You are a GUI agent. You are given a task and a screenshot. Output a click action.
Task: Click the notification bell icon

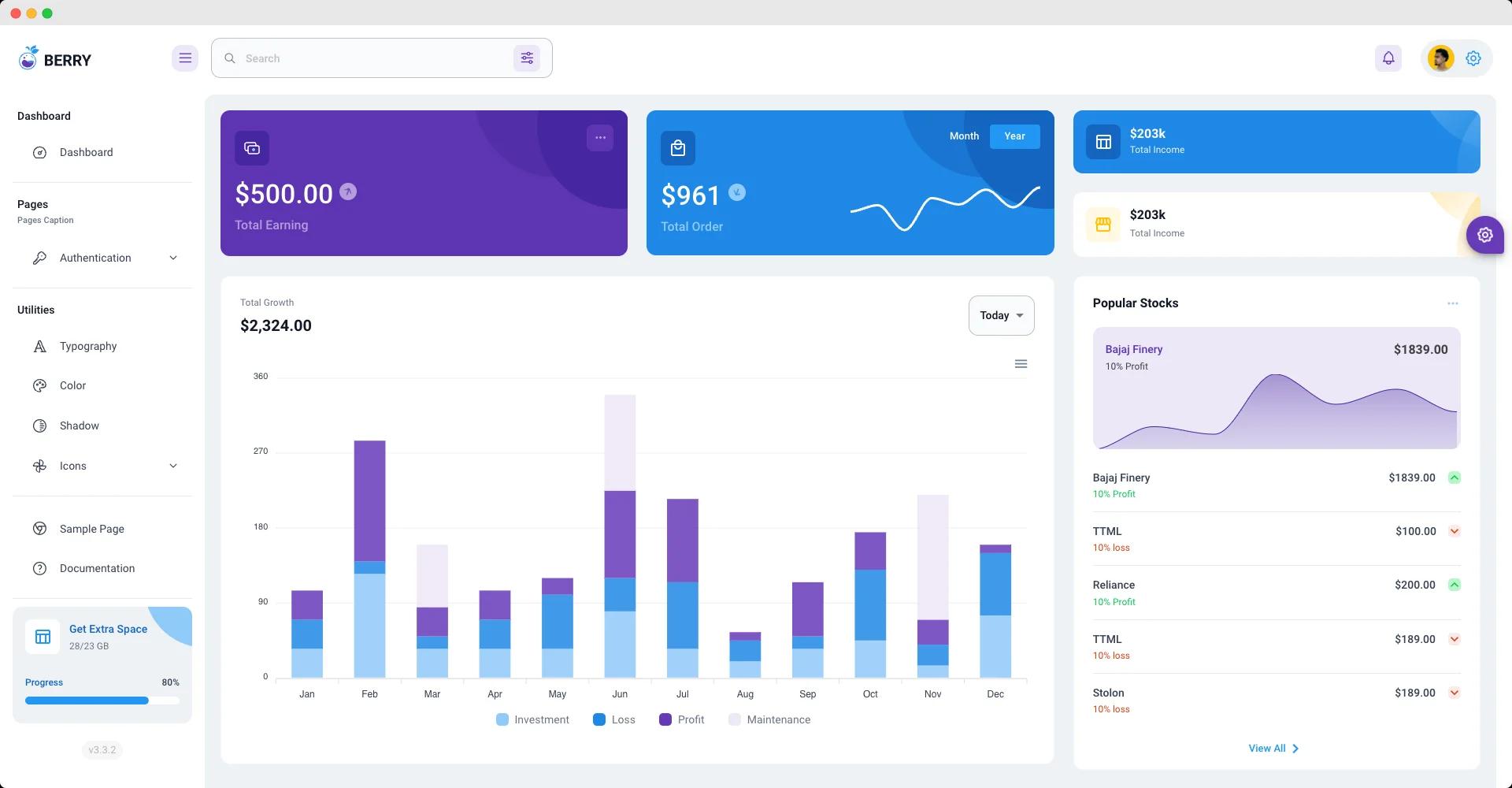pyautogui.click(x=1388, y=58)
